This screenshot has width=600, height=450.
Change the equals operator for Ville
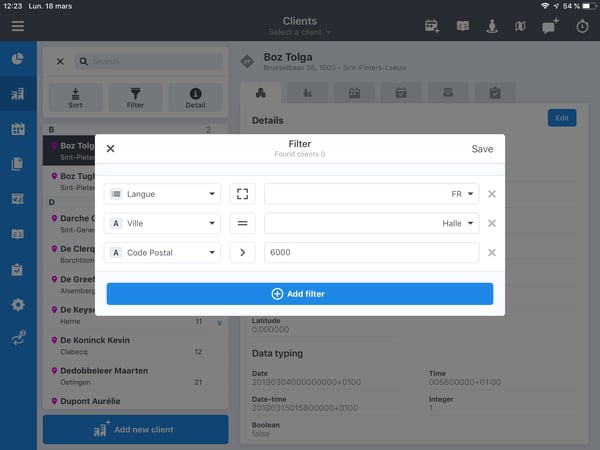tap(242, 224)
